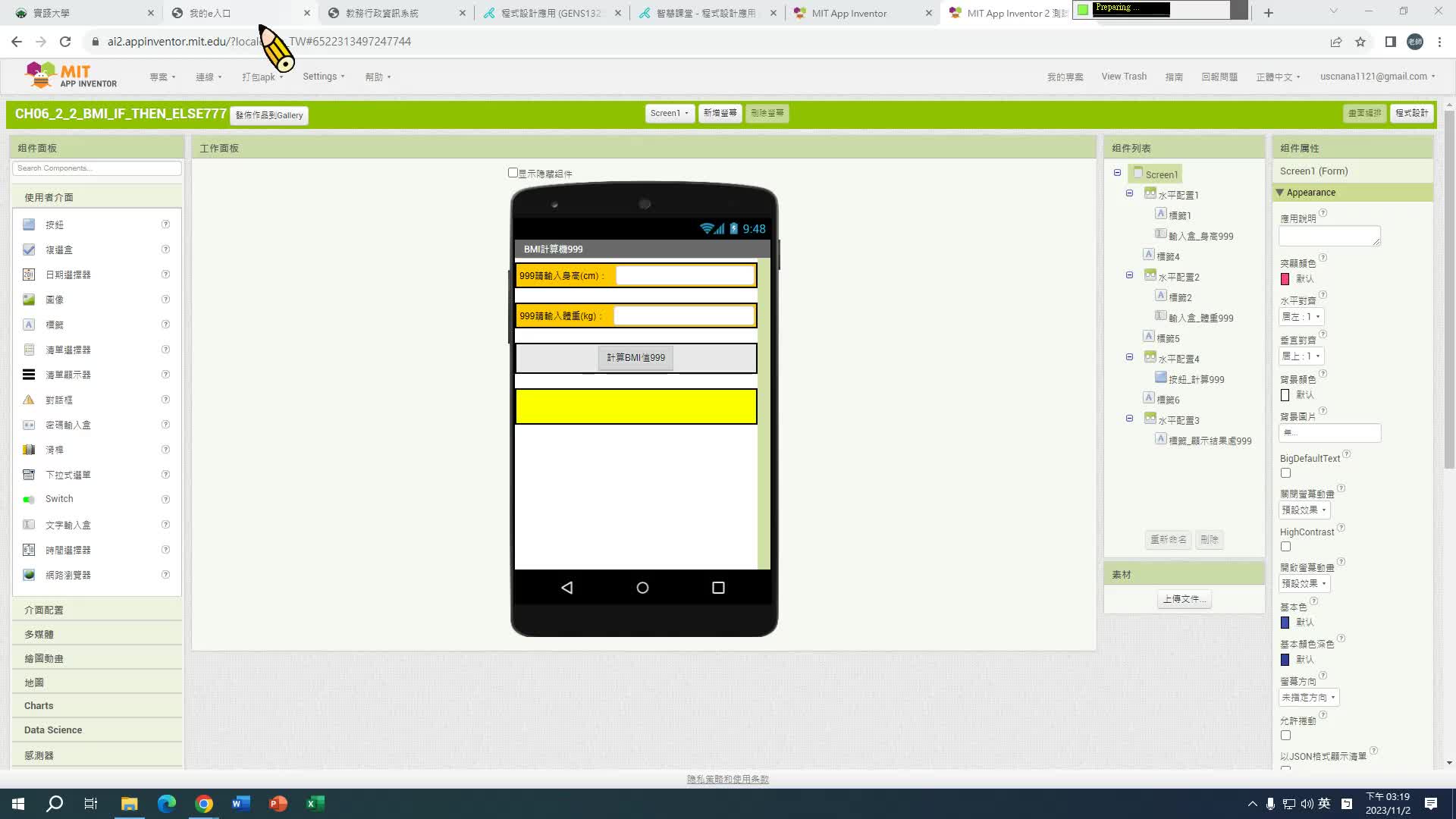Choose the Switch component icon in the palette
1456x819 pixels.
tap(29, 499)
